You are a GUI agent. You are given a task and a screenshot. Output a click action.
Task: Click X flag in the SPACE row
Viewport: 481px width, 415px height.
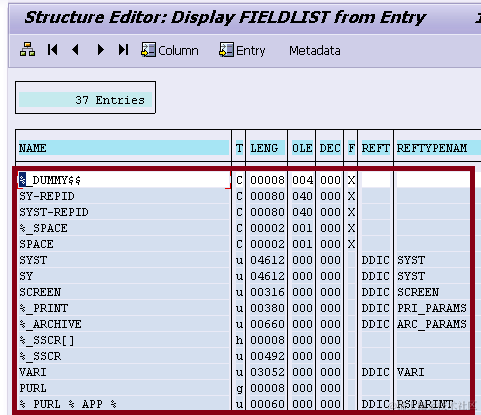click(x=351, y=244)
